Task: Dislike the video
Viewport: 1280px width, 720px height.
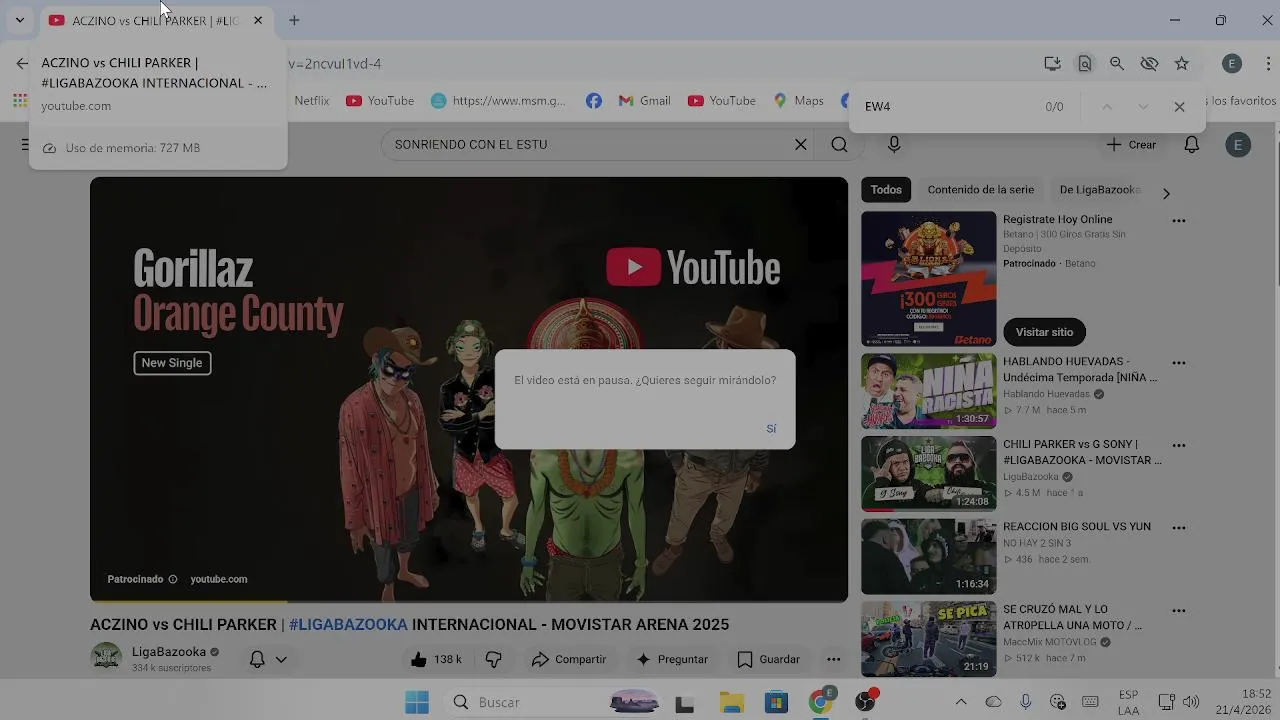Action: (x=493, y=659)
